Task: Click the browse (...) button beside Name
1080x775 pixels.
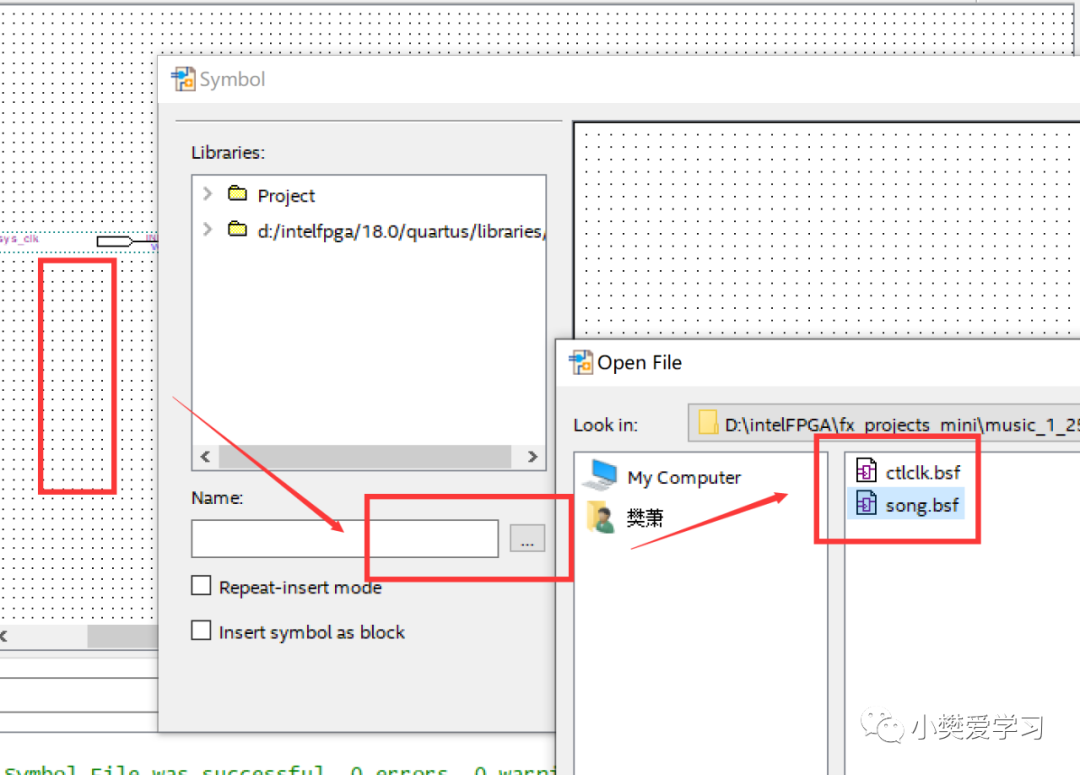Action: coord(528,538)
